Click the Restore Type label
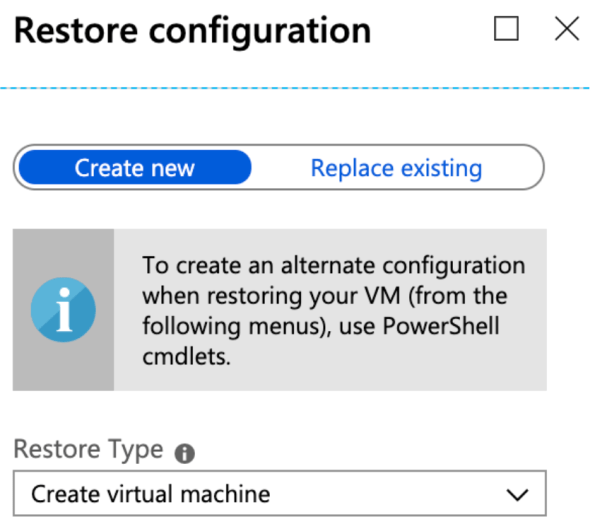Image resolution: width=595 pixels, height=529 pixels. tap(88, 450)
